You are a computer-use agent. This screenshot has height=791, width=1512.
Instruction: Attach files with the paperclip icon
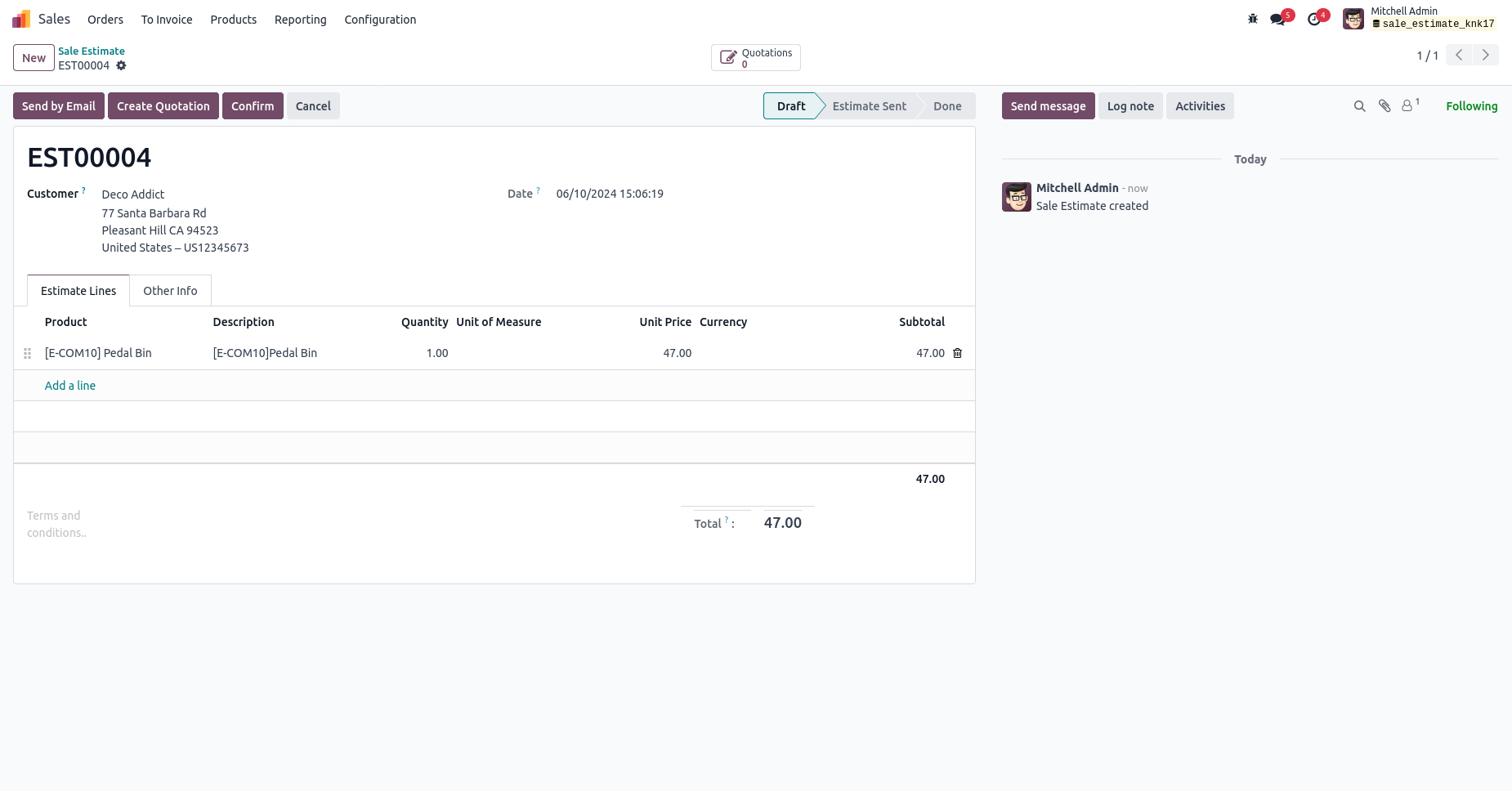tap(1385, 106)
